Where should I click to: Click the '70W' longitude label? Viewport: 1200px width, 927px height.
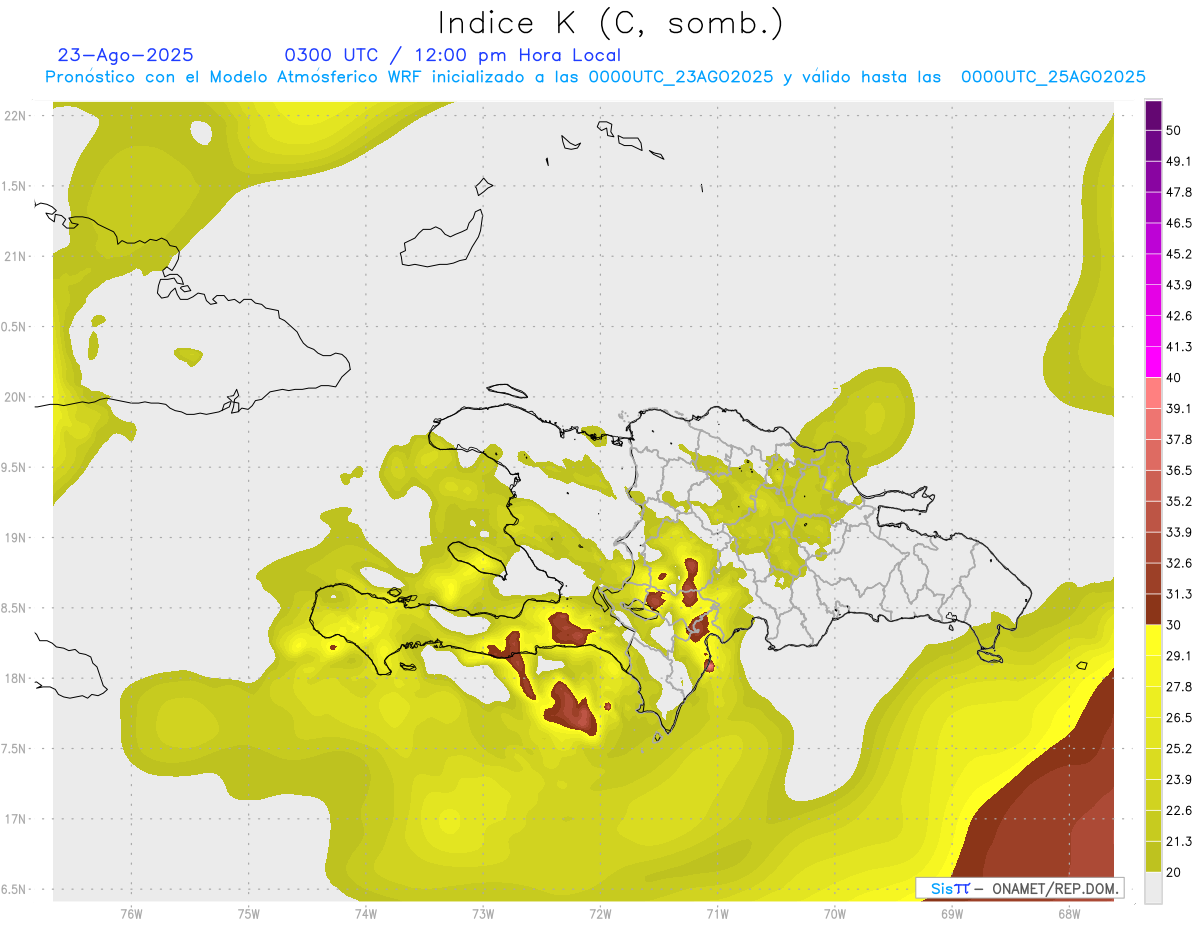835,913
